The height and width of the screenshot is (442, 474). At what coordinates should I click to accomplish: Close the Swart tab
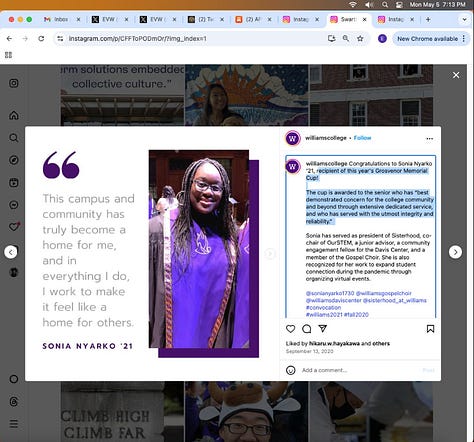point(365,20)
